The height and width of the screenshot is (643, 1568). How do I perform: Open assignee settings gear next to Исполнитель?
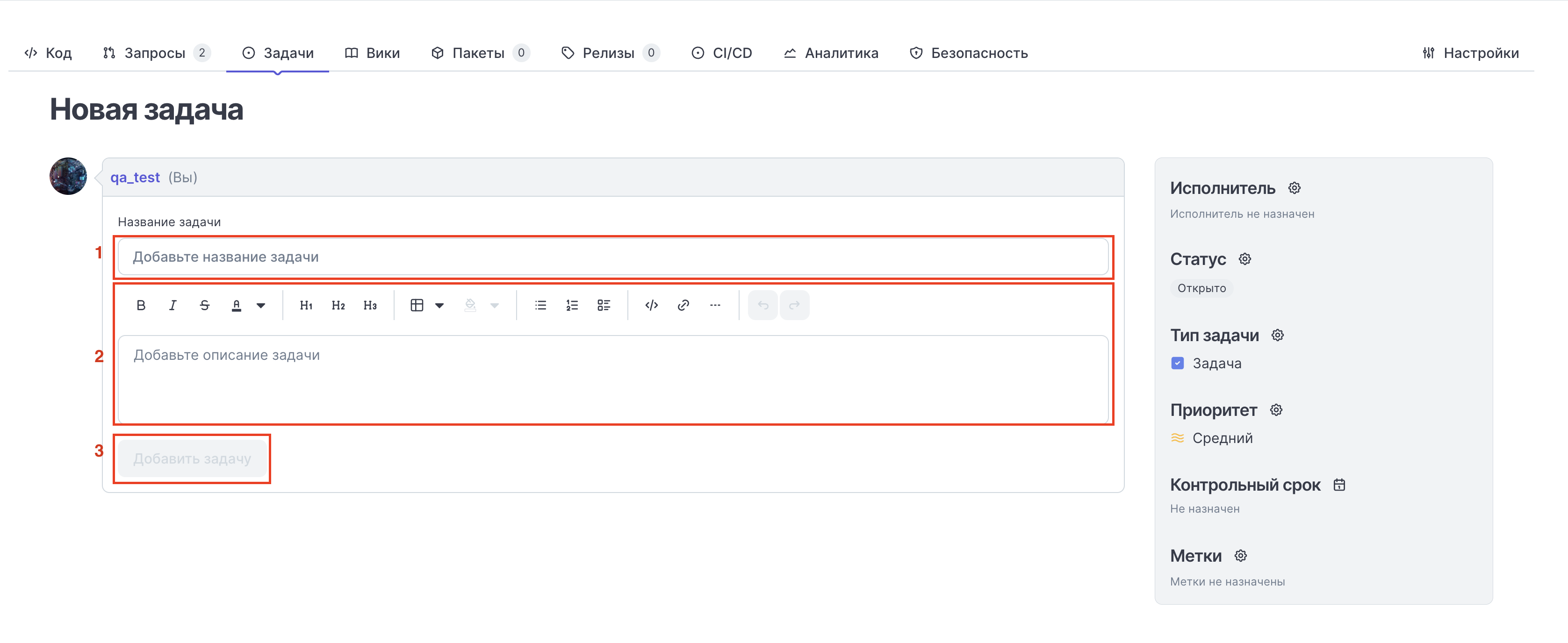click(x=1295, y=188)
